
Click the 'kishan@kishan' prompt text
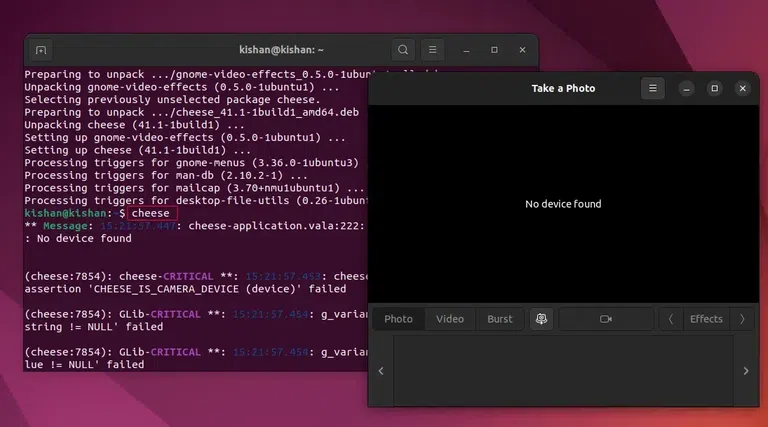[65, 214]
